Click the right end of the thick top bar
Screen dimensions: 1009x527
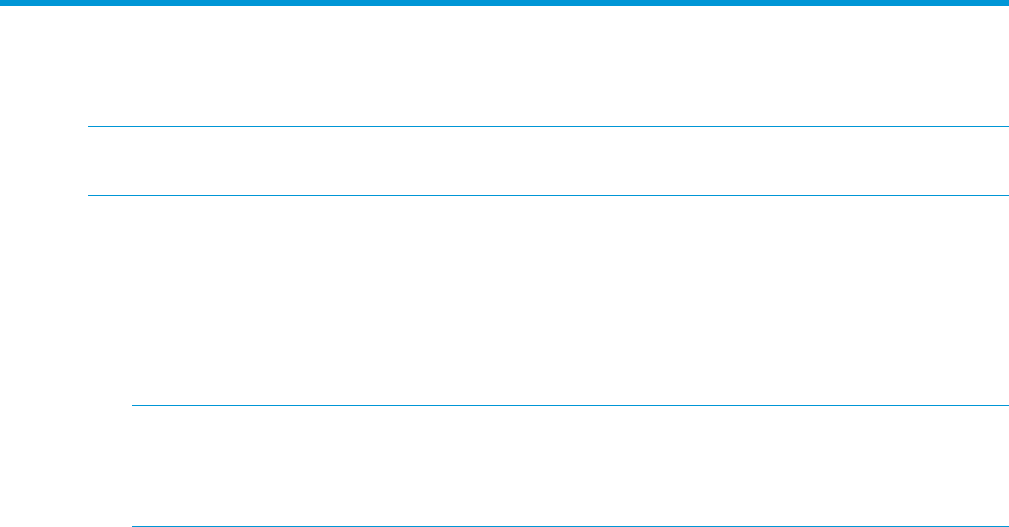click(x=1004, y=3)
